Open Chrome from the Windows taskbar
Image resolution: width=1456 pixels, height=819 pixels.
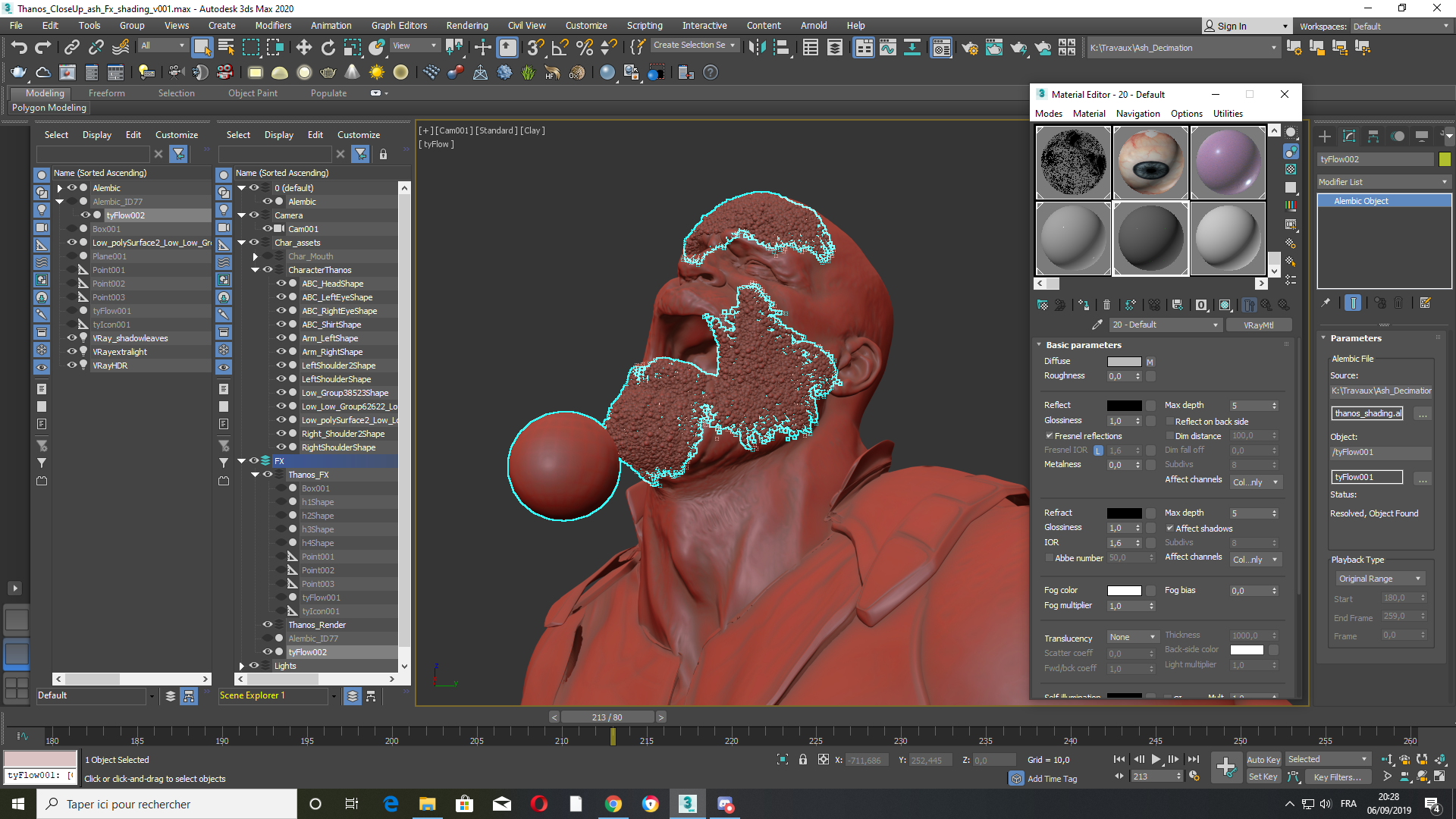(613, 804)
